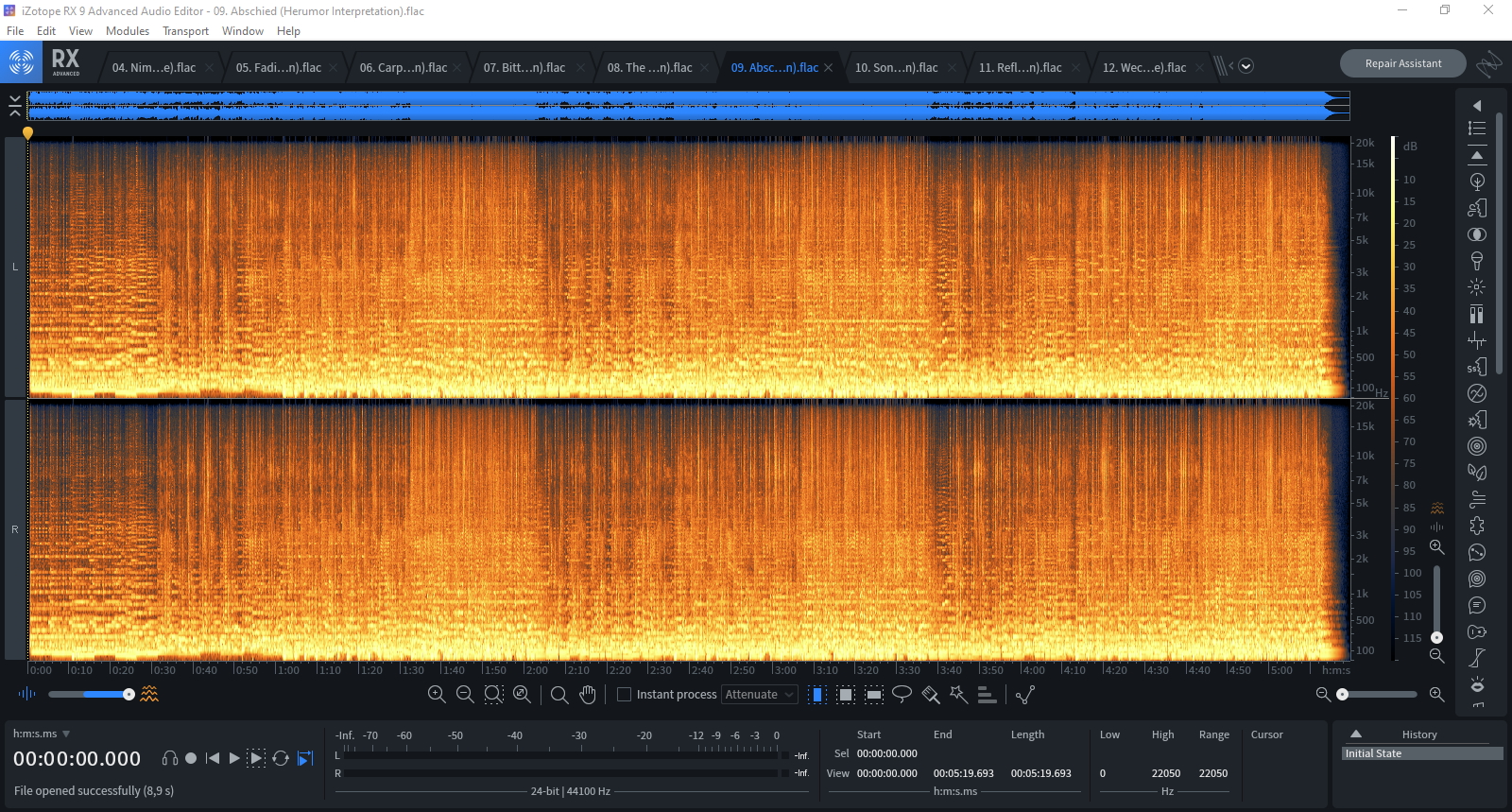The height and width of the screenshot is (812, 1512).
Task: Select the Time selection tool
Action: pyautogui.click(x=817, y=695)
